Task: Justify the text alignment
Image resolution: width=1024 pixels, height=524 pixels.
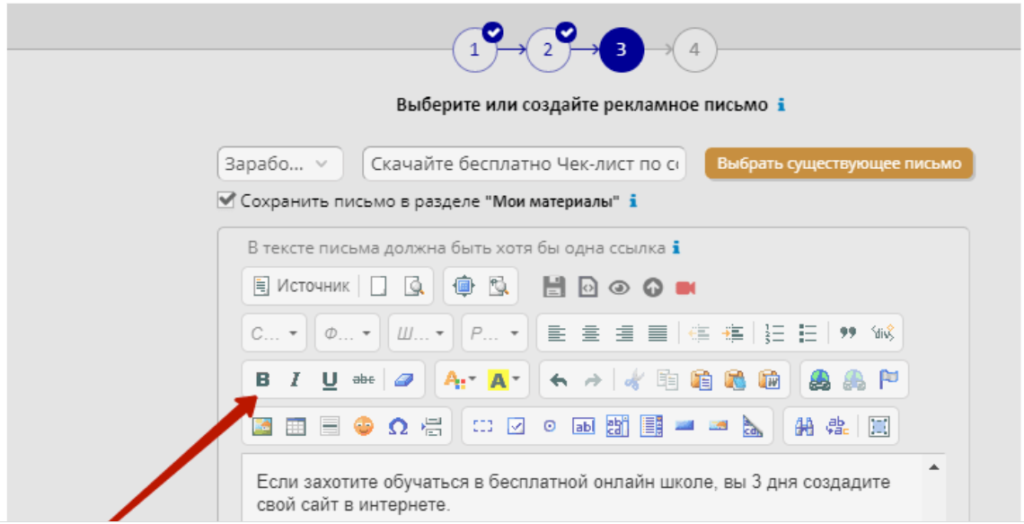Action: click(x=658, y=333)
